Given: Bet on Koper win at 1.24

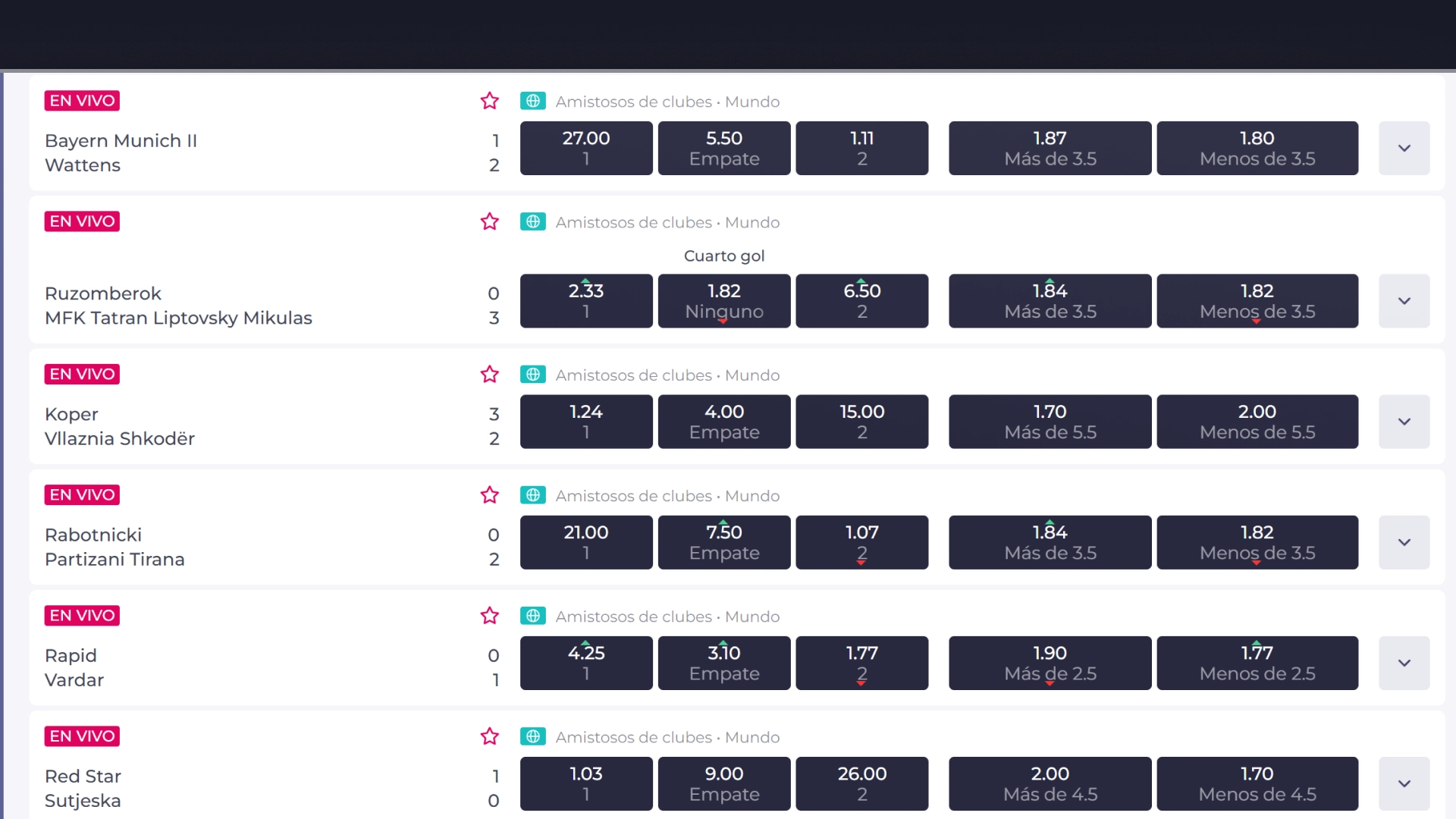Looking at the screenshot, I should pos(586,422).
